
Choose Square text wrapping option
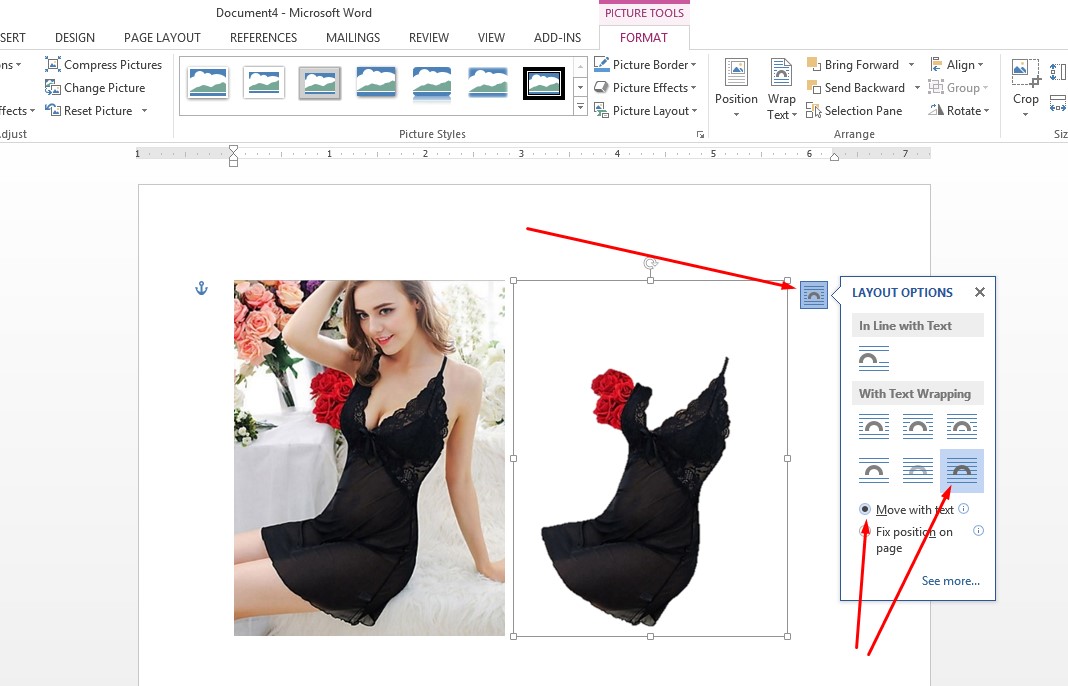point(874,426)
